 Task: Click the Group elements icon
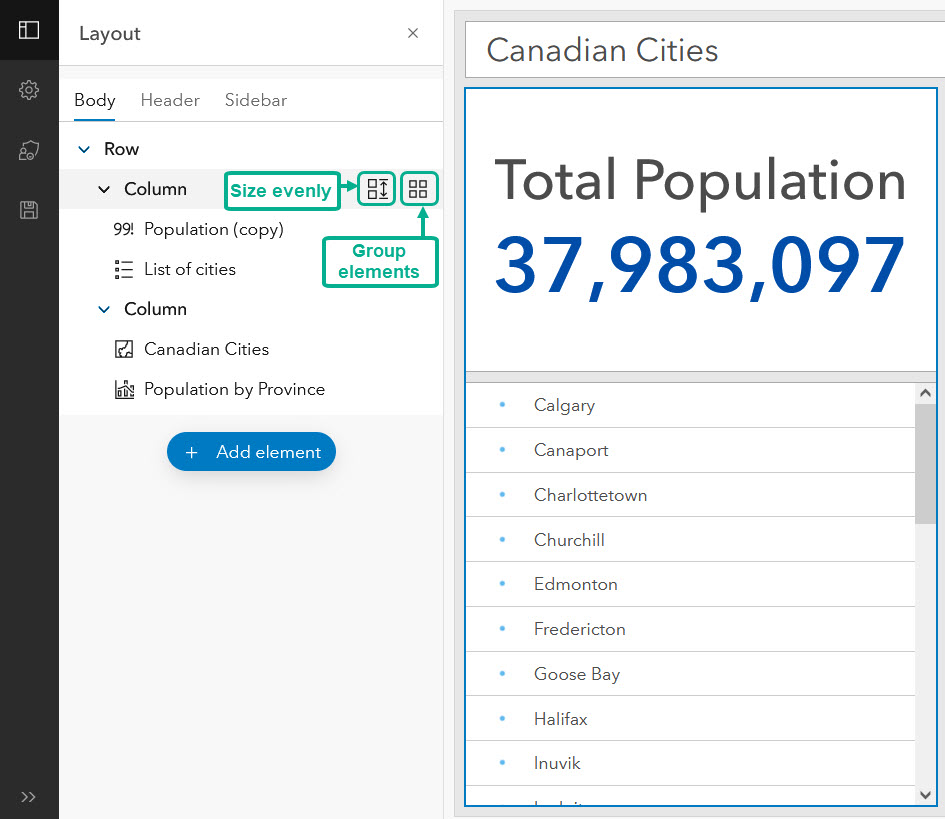point(418,189)
